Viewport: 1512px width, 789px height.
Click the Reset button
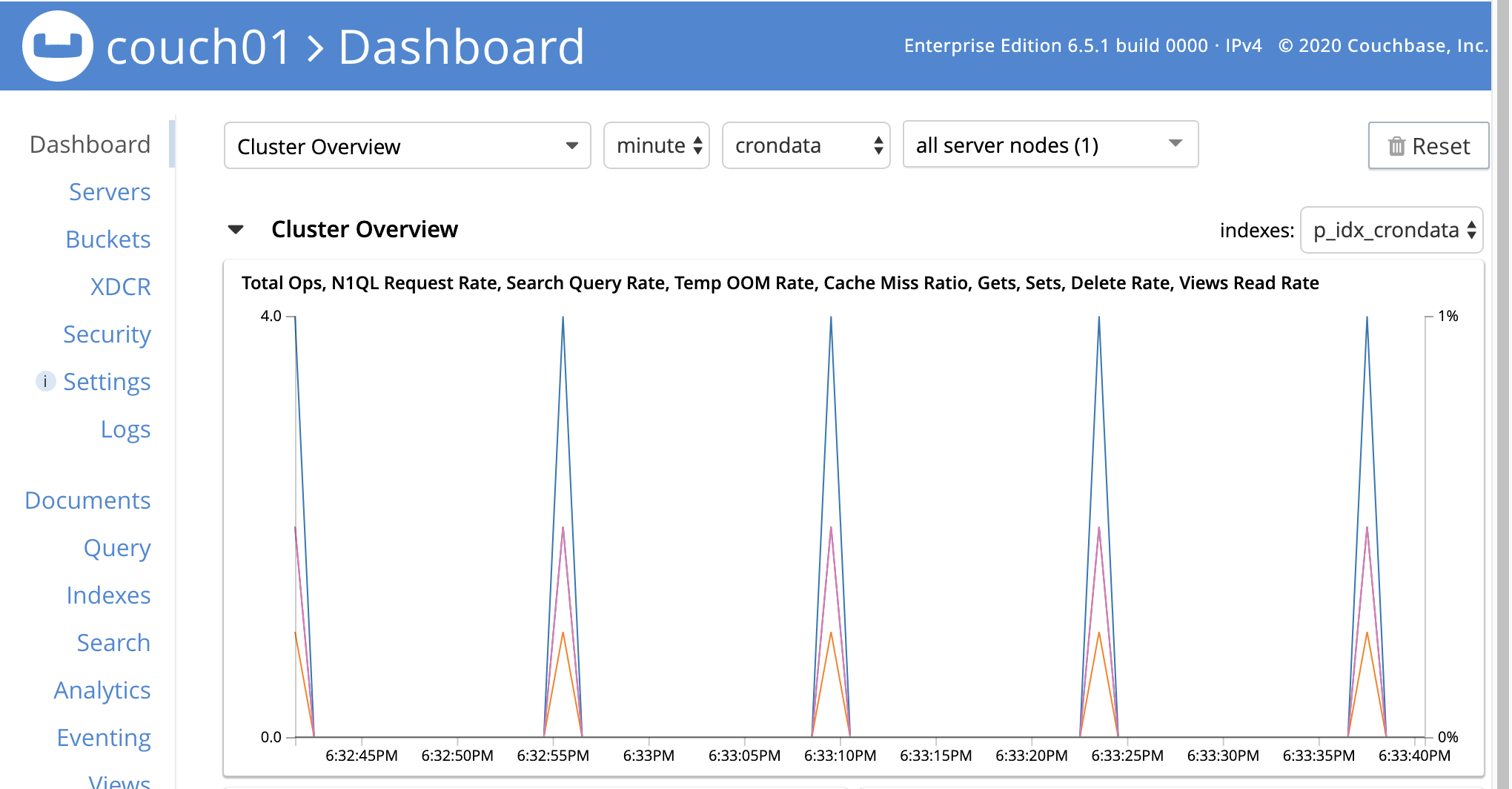tap(1428, 146)
